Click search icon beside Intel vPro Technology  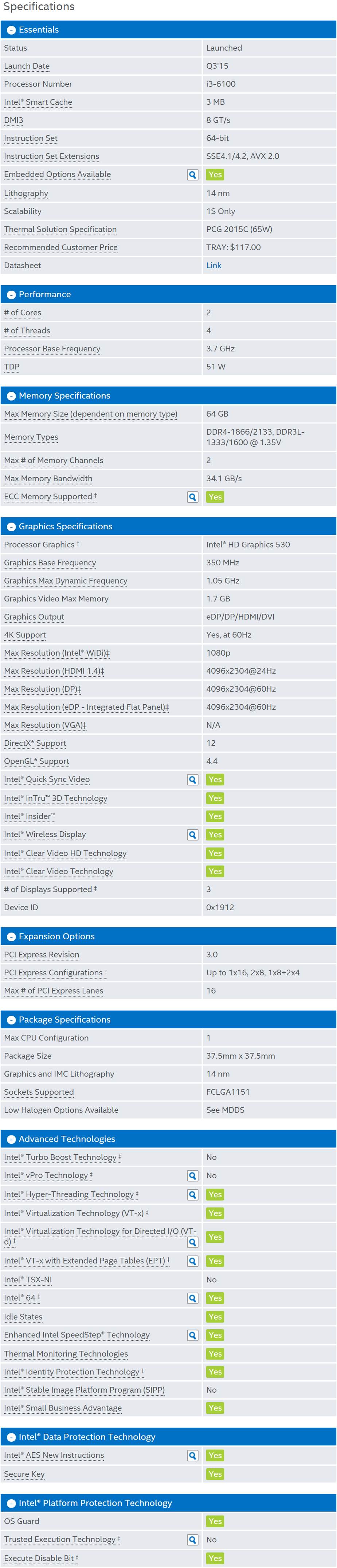193,1176
